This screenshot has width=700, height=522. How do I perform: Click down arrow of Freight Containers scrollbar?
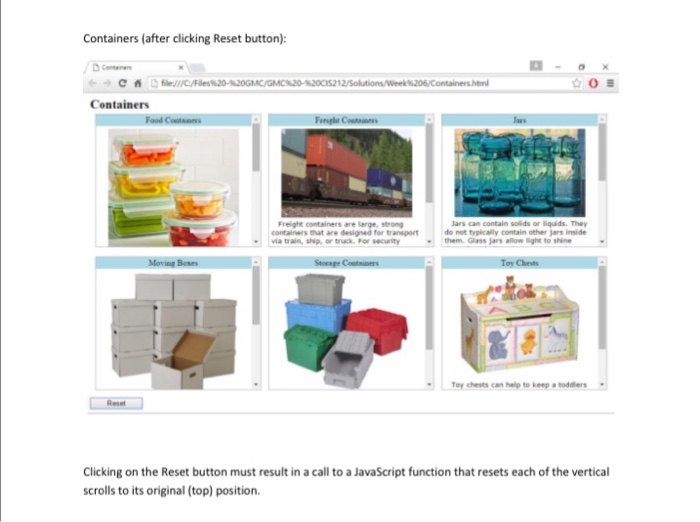(429, 242)
